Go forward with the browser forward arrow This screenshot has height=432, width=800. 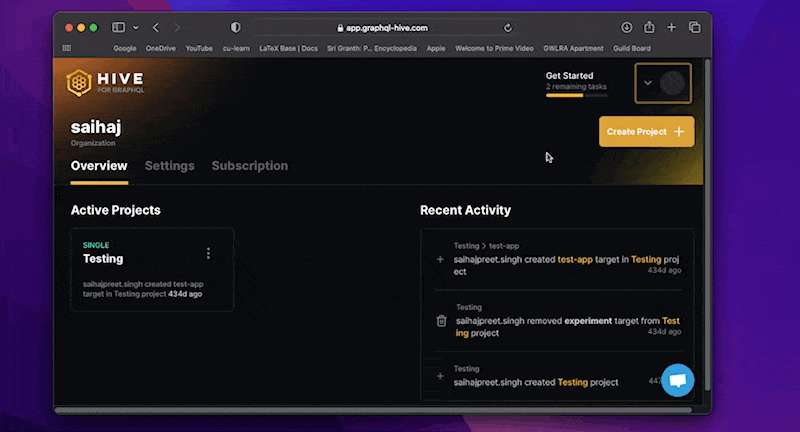pos(177,28)
